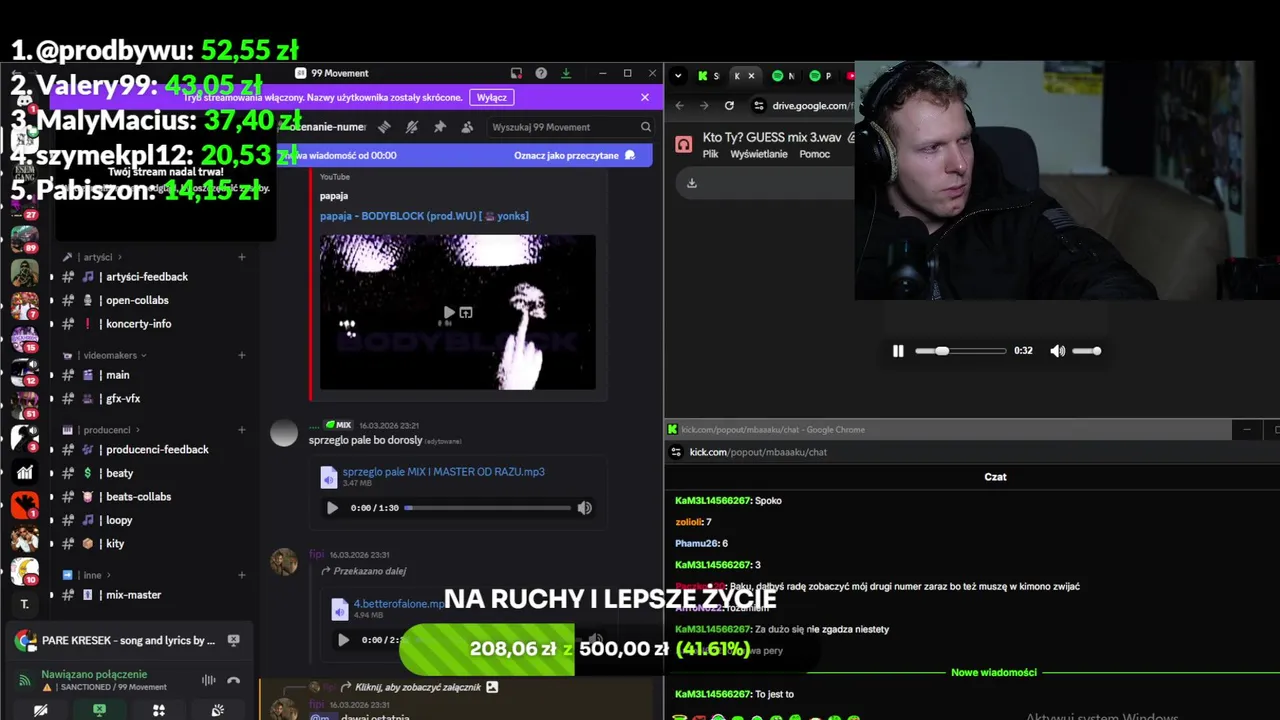1280x720 pixels.
Task: Open the site info icon beside kick.com address
Action: (676, 452)
